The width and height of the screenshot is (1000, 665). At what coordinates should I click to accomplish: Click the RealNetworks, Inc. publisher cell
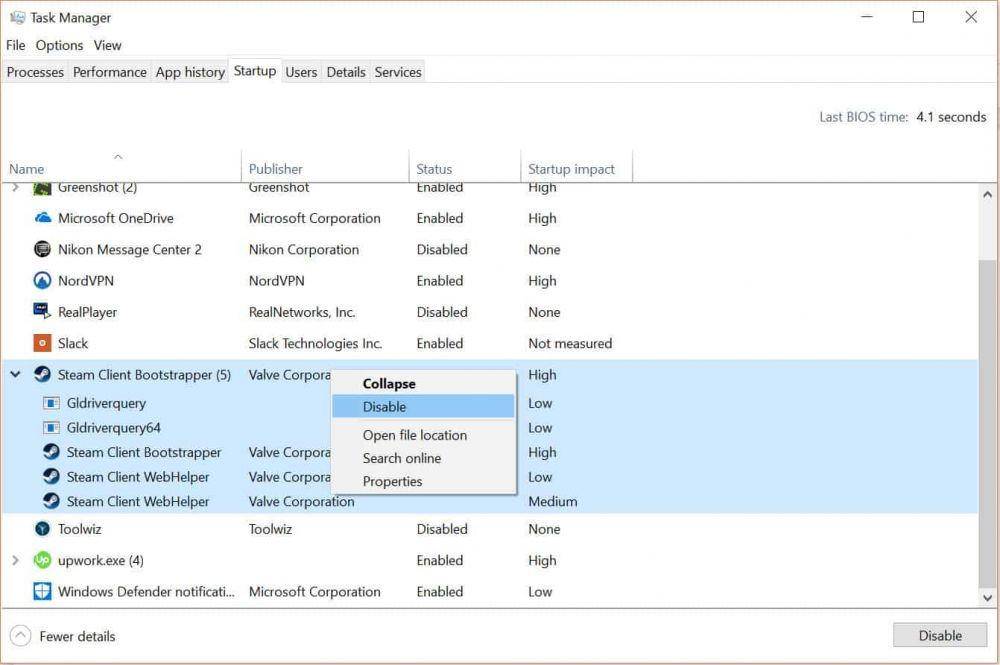(x=302, y=312)
